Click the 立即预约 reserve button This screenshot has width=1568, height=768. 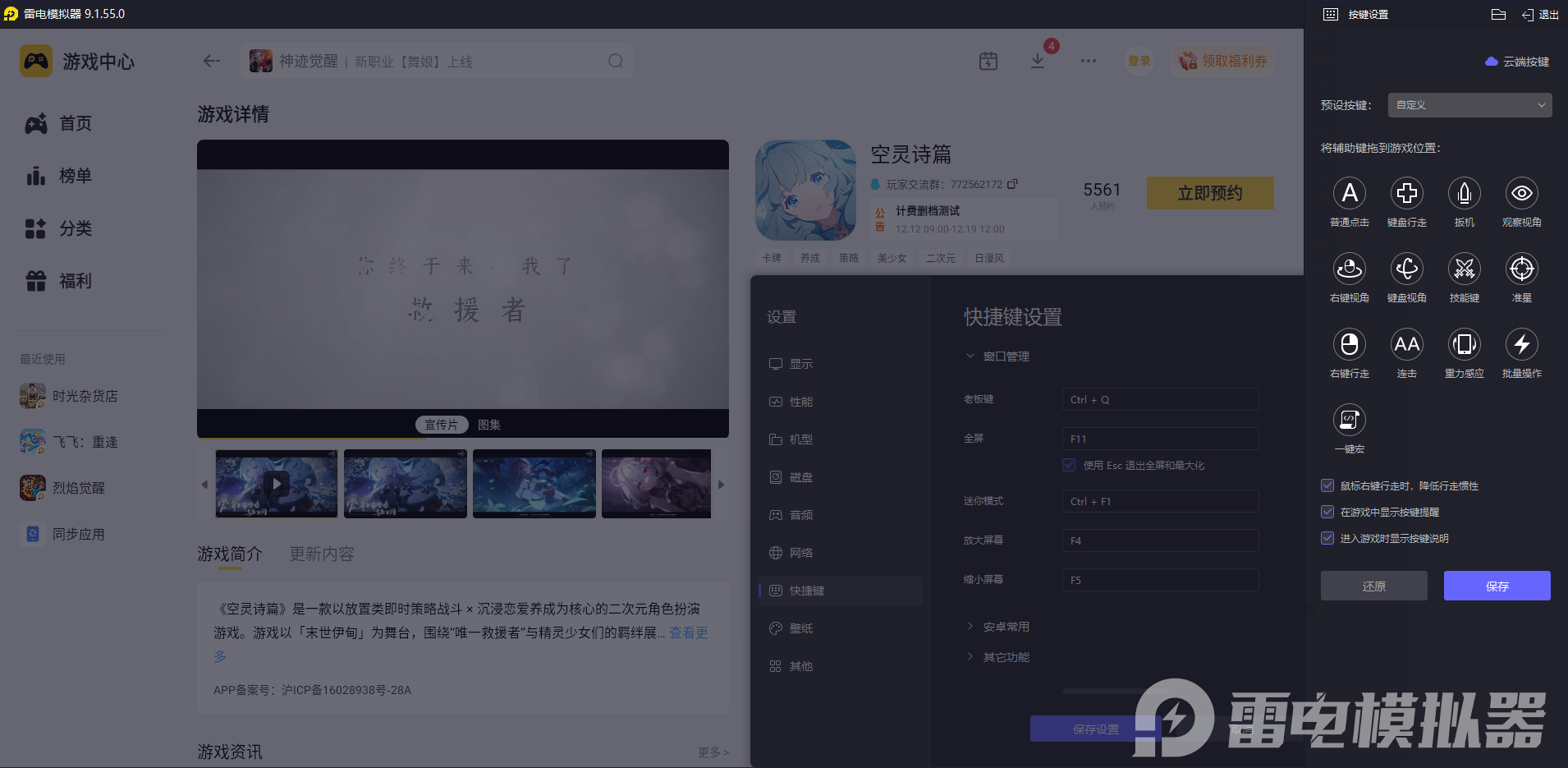tap(1209, 192)
